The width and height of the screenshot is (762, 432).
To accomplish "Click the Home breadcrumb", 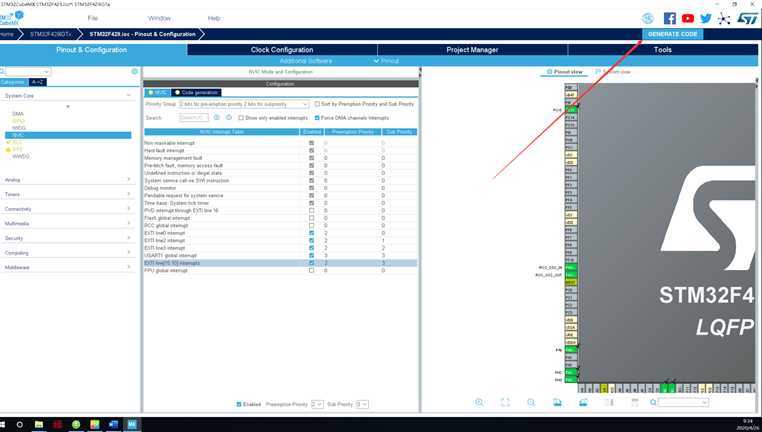I will (7, 34).
